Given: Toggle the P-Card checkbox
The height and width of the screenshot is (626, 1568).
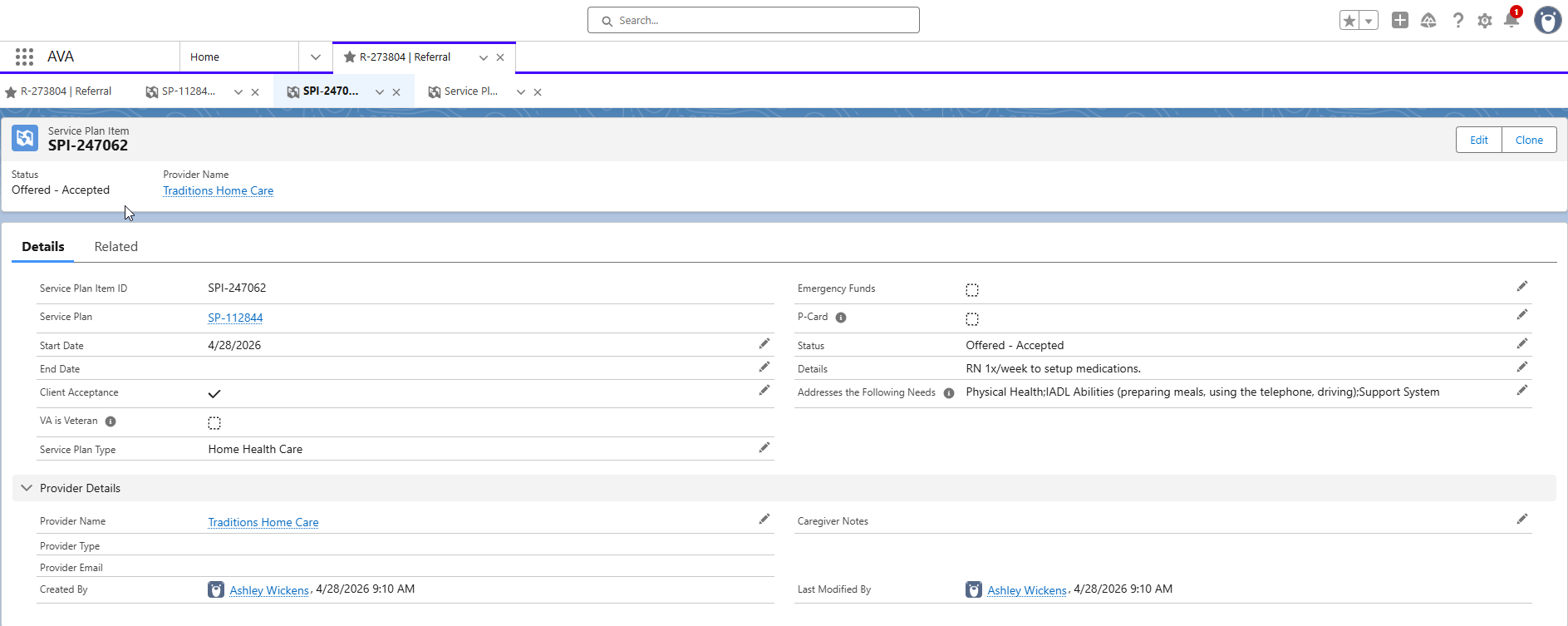Looking at the screenshot, I should [972, 319].
